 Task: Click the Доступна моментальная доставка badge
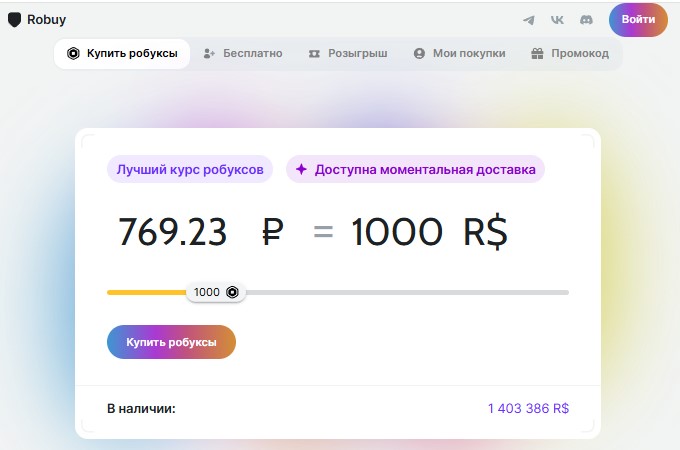(x=415, y=169)
